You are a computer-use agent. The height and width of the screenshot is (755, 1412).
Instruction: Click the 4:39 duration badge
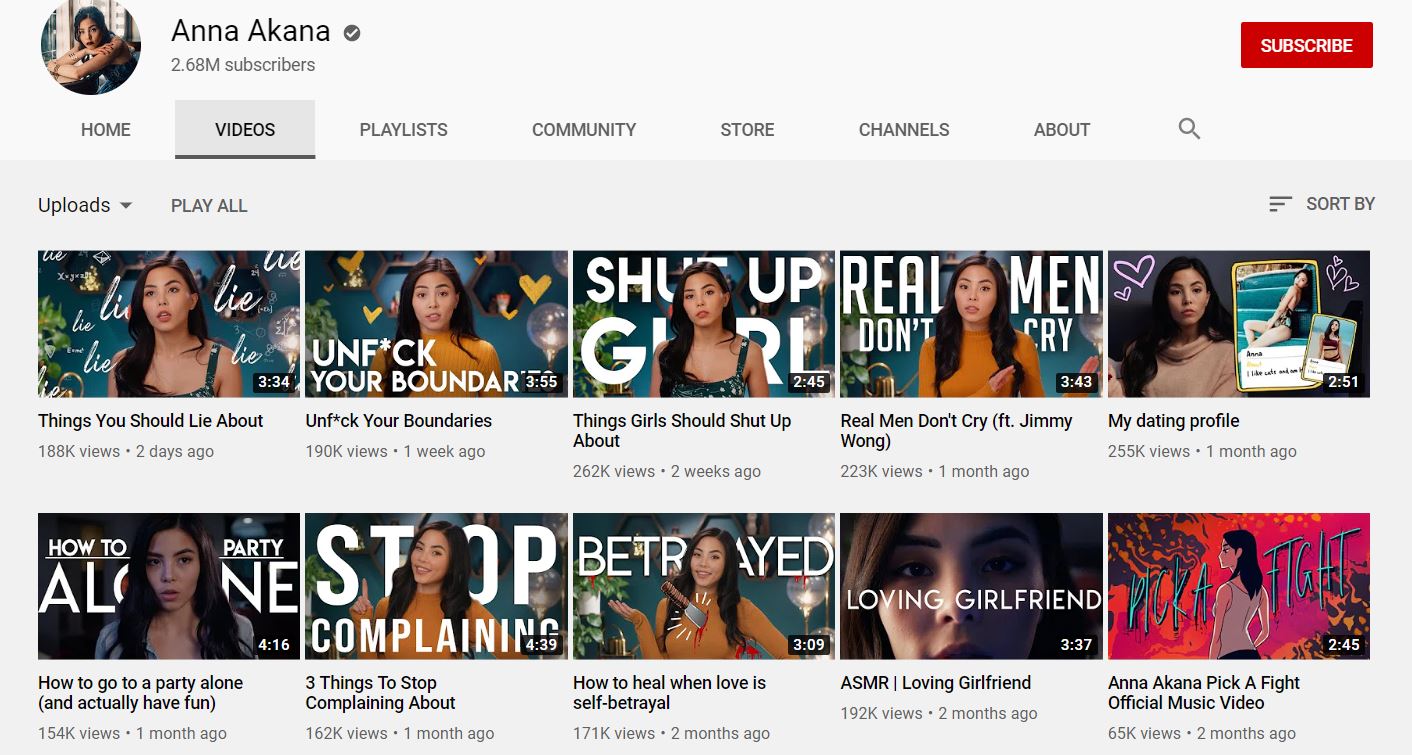tap(541, 644)
